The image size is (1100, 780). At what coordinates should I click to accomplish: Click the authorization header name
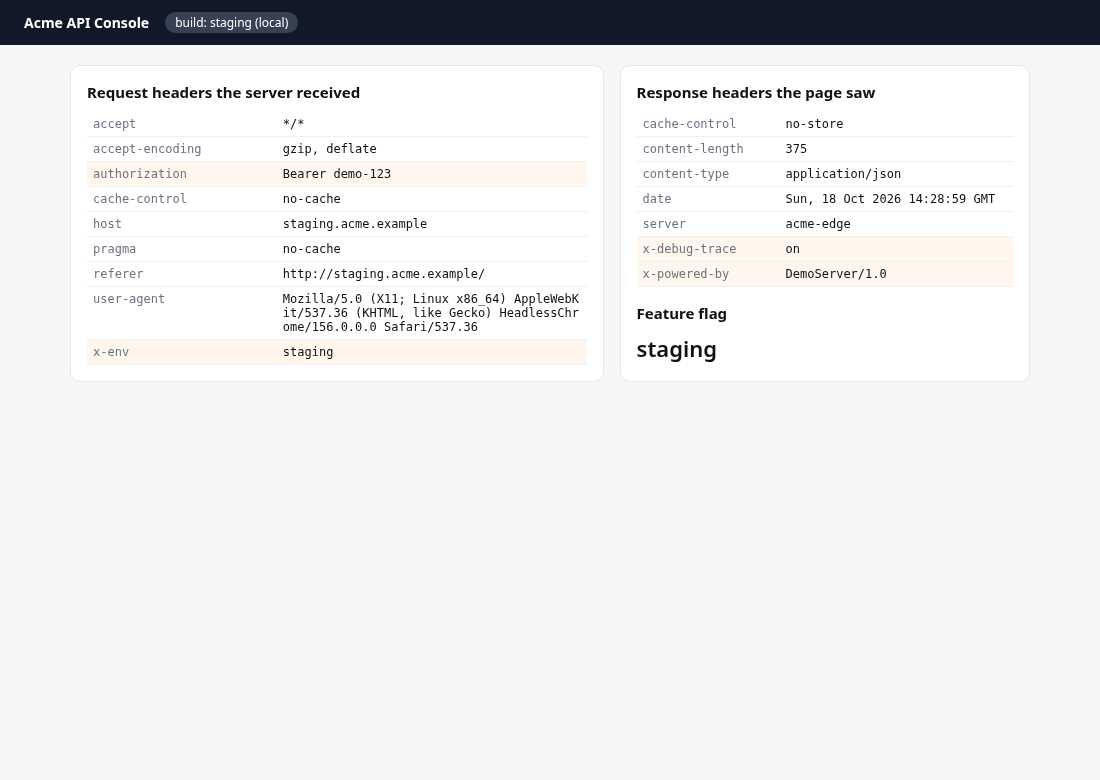[x=140, y=174]
